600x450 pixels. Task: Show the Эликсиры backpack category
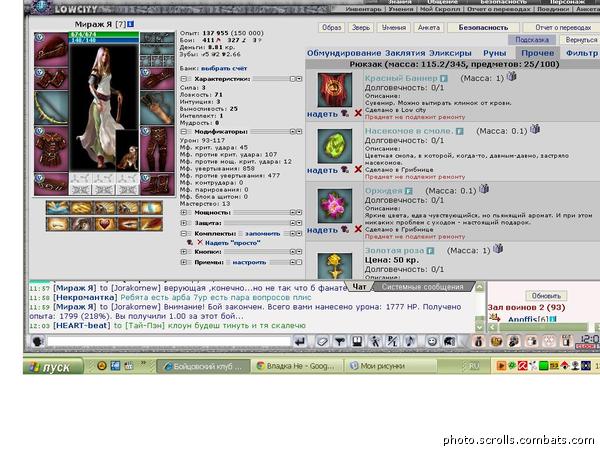[450, 53]
